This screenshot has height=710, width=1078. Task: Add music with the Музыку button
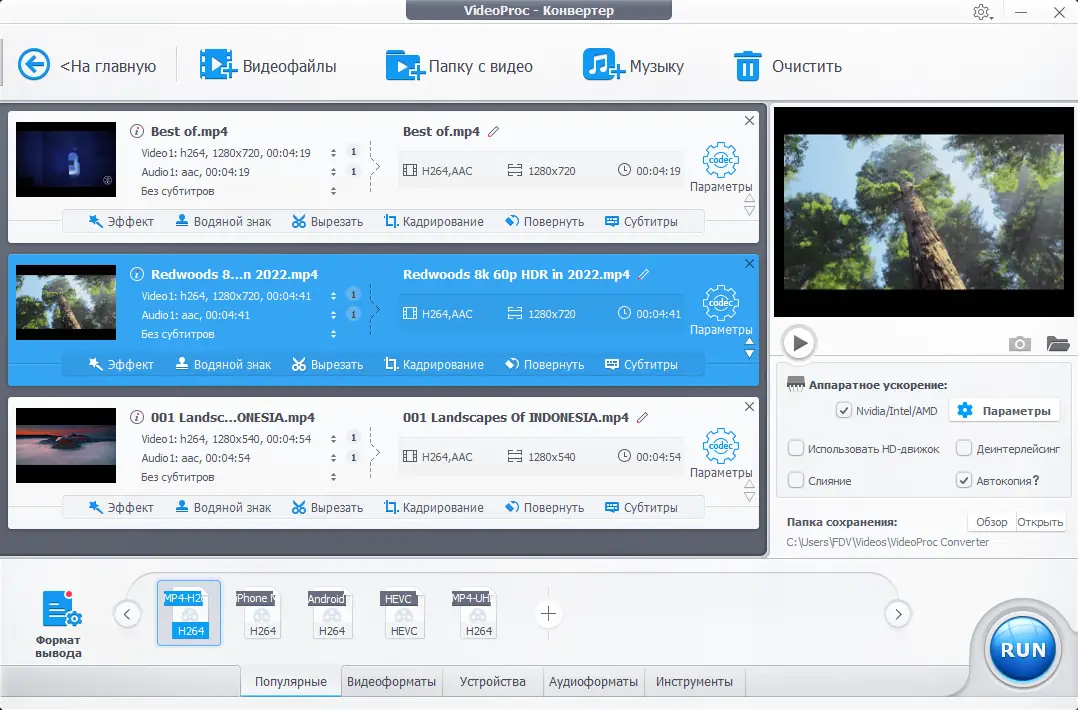(633, 65)
